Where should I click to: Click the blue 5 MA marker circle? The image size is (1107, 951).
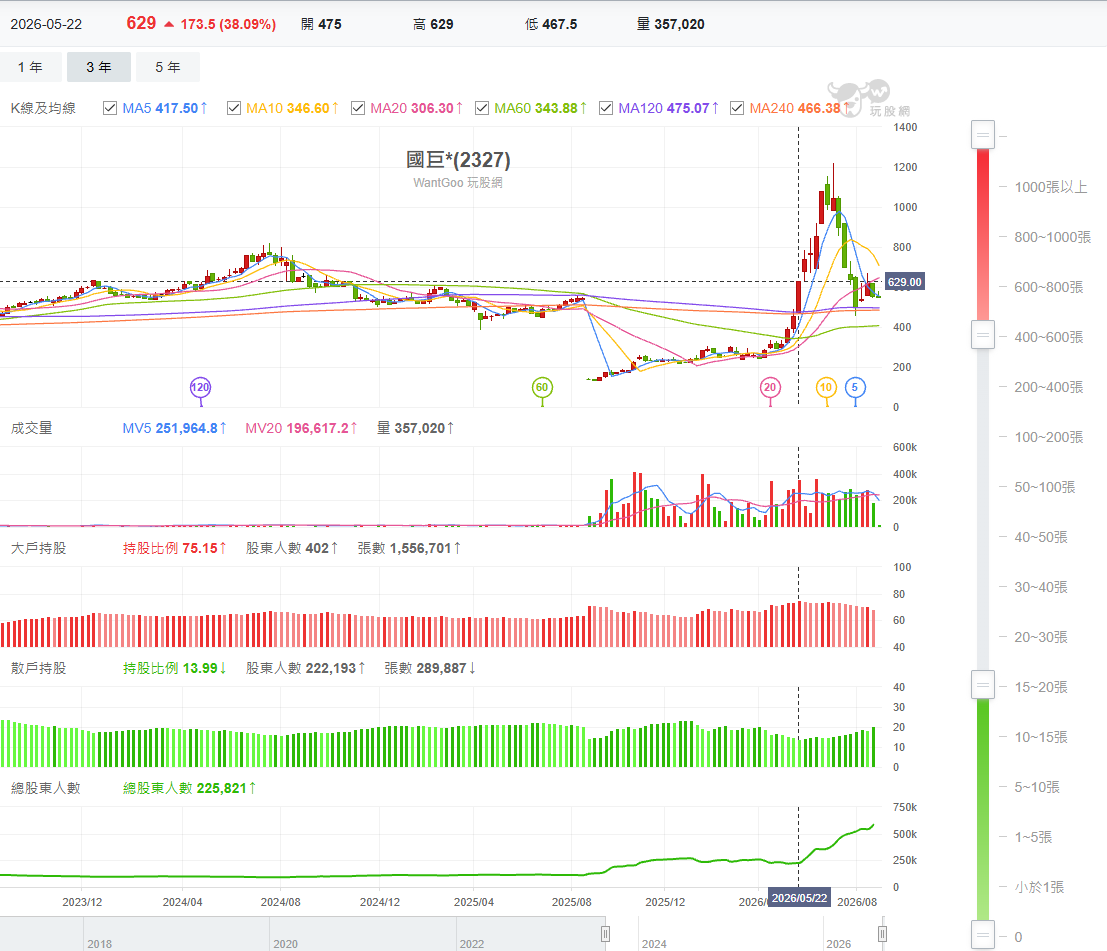tap(855, 387)
